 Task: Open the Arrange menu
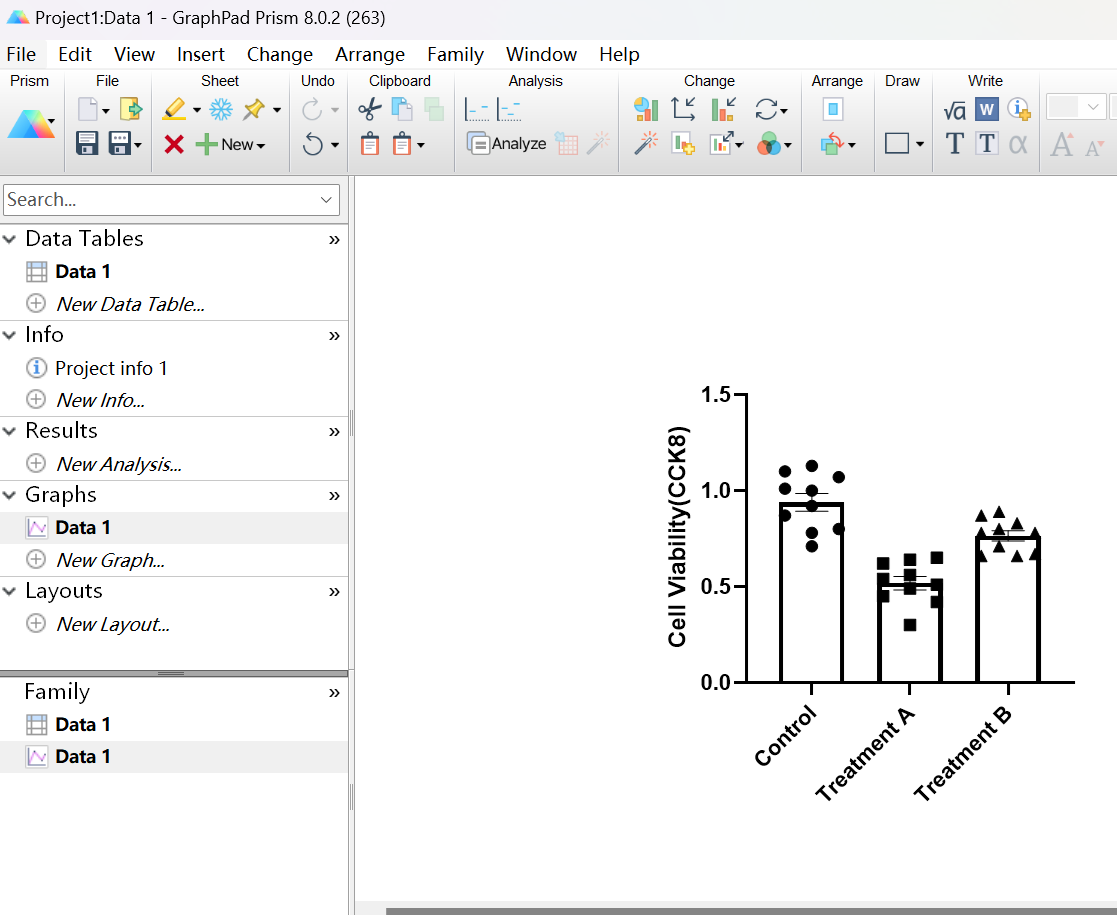[x=370, y=54]
